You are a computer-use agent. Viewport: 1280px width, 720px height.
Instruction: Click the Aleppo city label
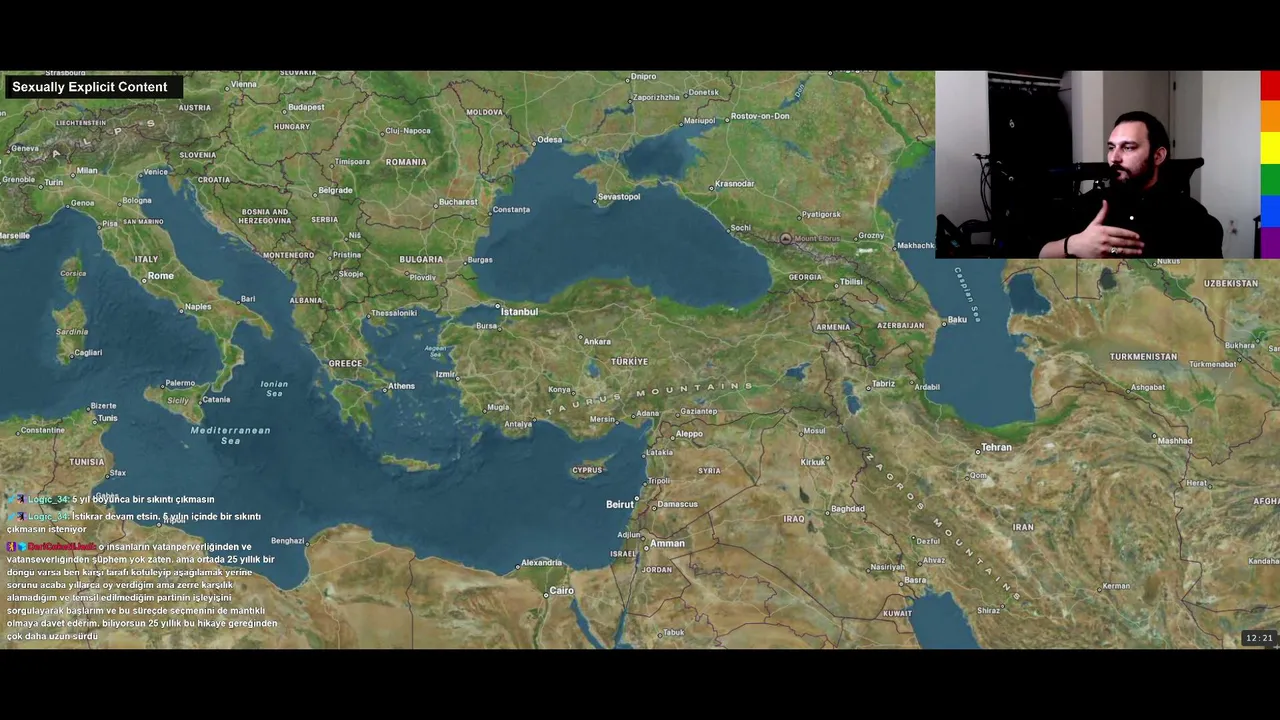(x=689, y=434)
